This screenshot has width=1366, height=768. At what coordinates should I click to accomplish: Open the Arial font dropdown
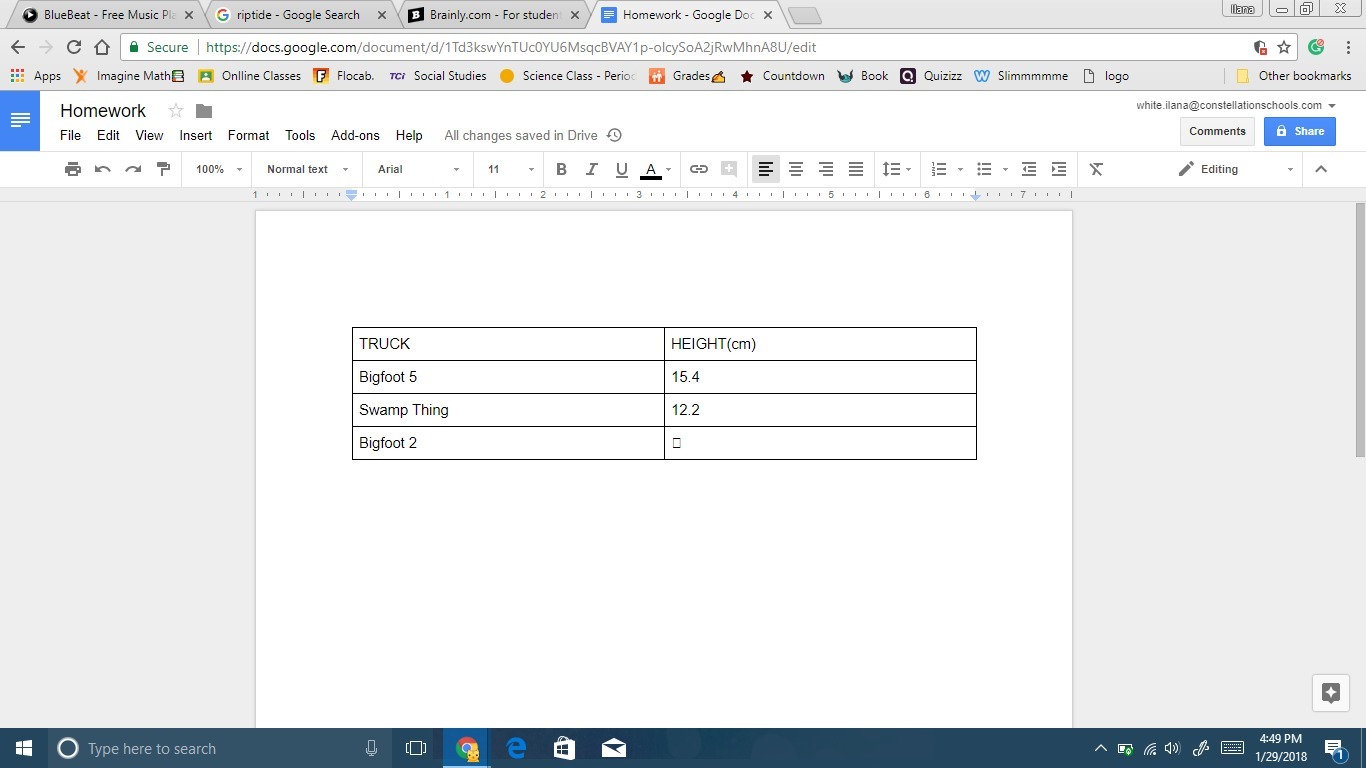[419, 169]
